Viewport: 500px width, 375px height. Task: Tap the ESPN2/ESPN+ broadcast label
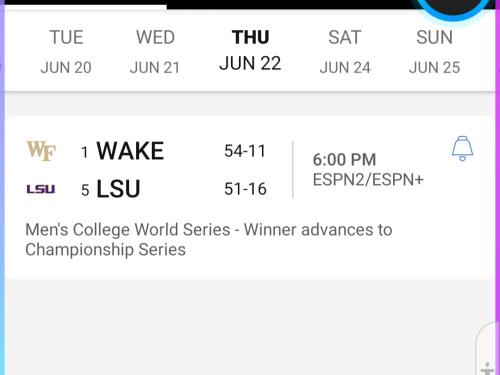368,180
